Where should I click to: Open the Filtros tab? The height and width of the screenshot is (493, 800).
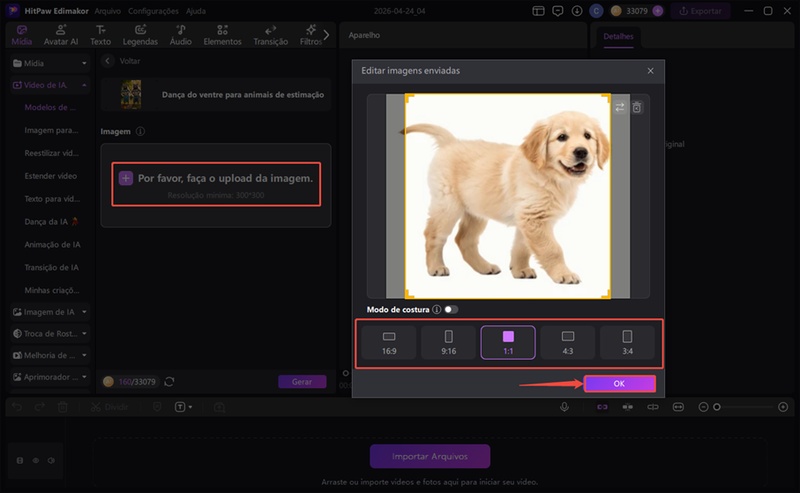coord(310,35)
